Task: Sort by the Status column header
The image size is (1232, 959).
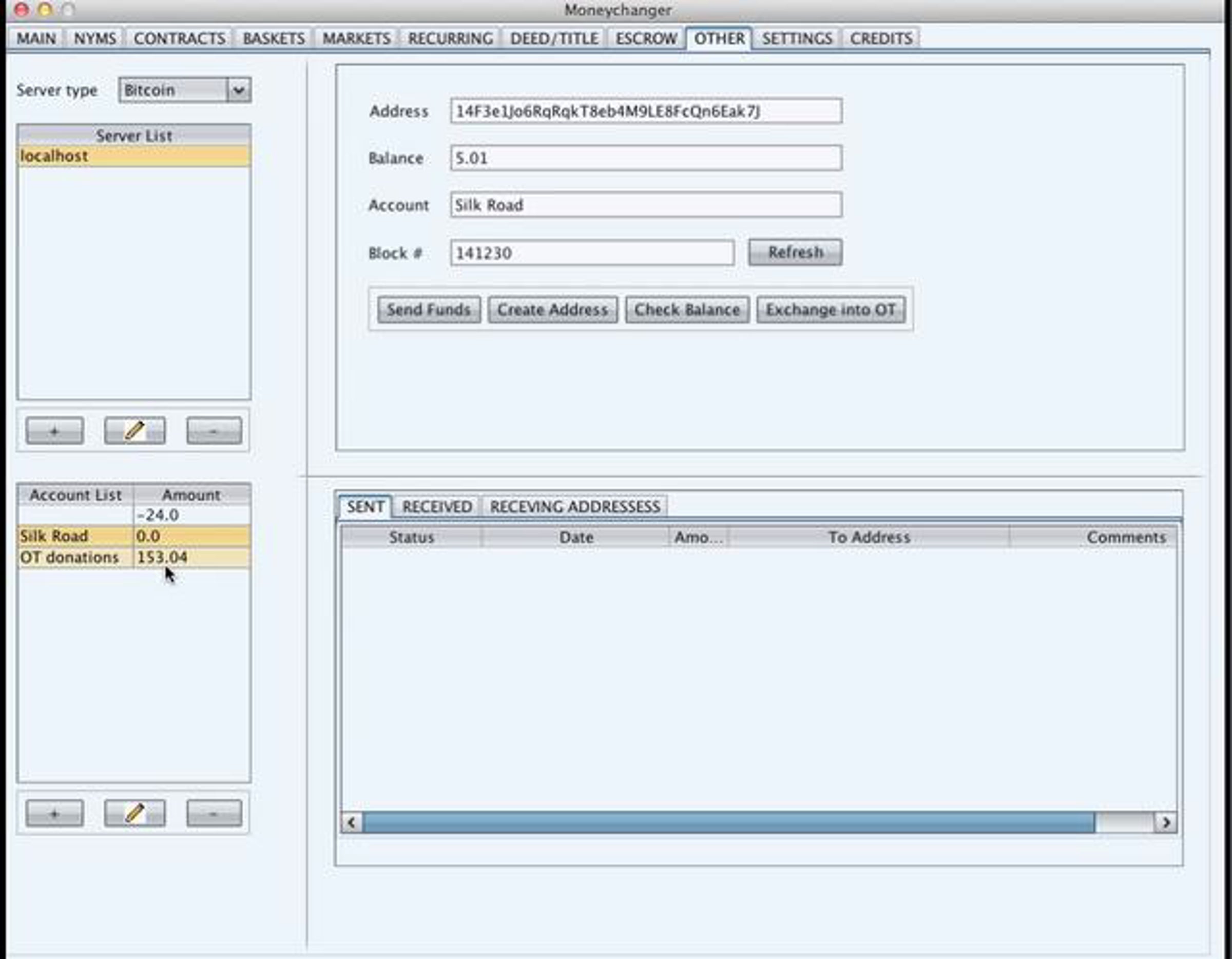Action: point(412,537)
